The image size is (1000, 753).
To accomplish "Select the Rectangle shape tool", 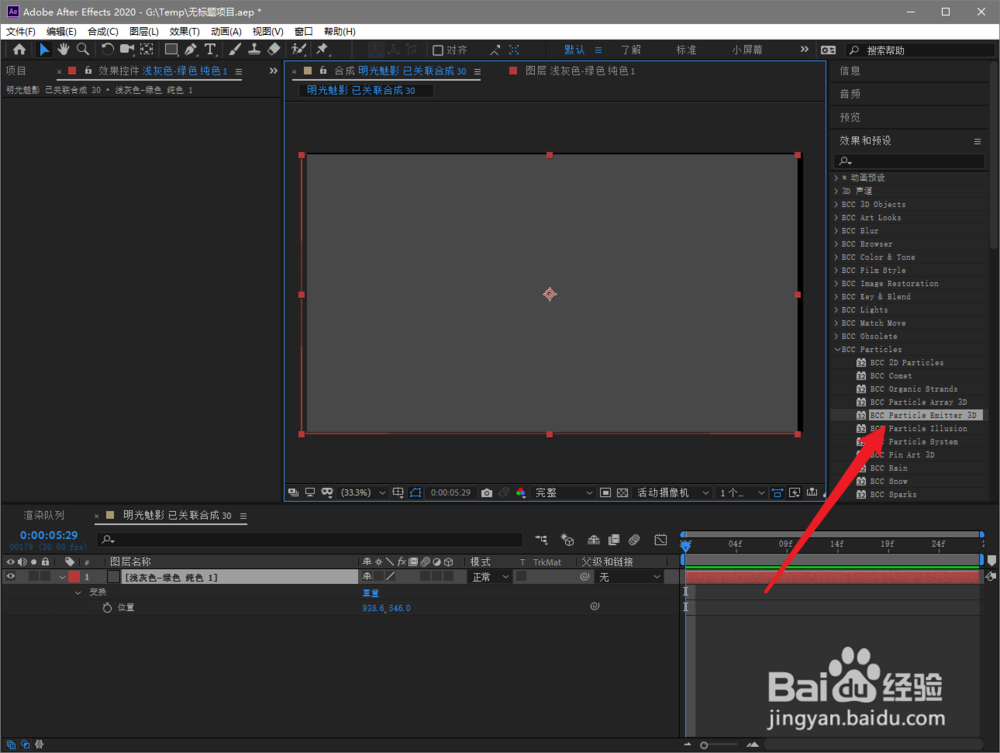I will tap(171, 49).
